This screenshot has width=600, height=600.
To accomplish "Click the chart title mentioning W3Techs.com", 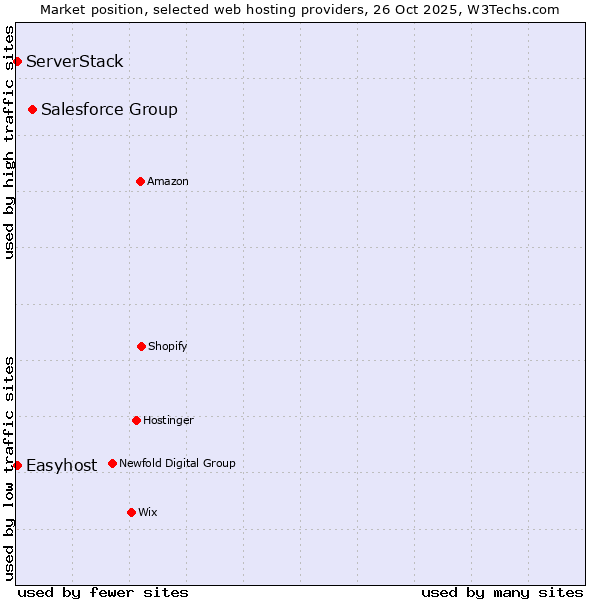I will pos(300,9).
